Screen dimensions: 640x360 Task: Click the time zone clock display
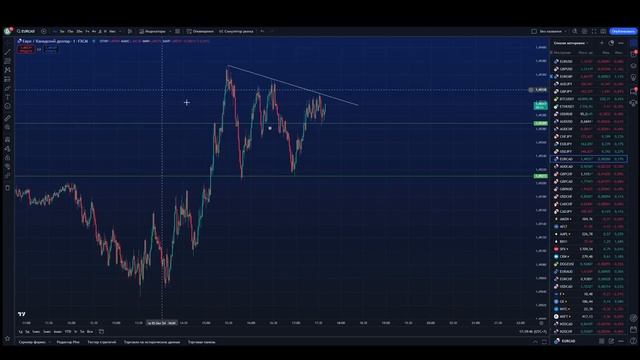(533, 332)
